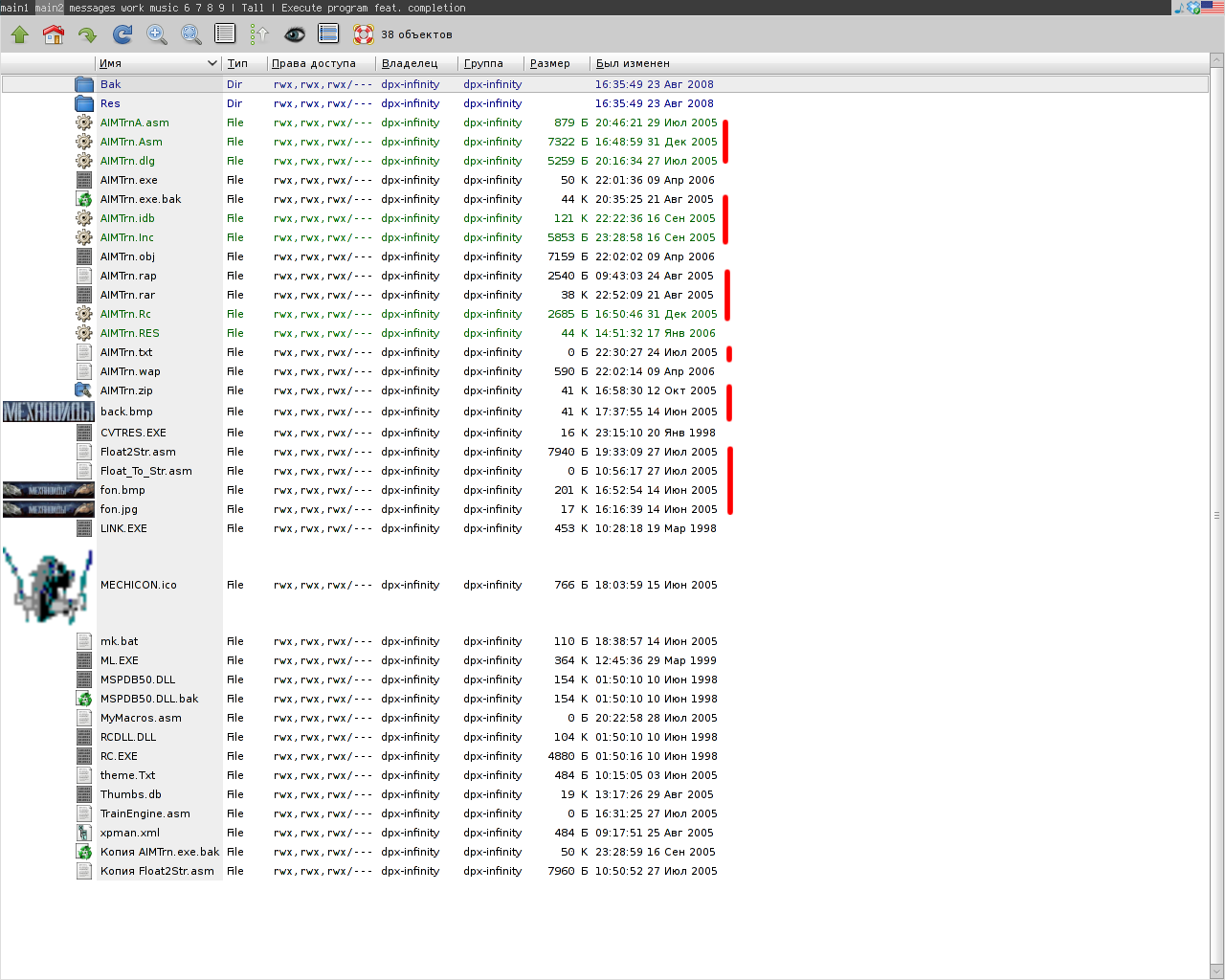Open the Имя column dropdown arrow
Screen dimensions: 1225x980
(212, 64)
